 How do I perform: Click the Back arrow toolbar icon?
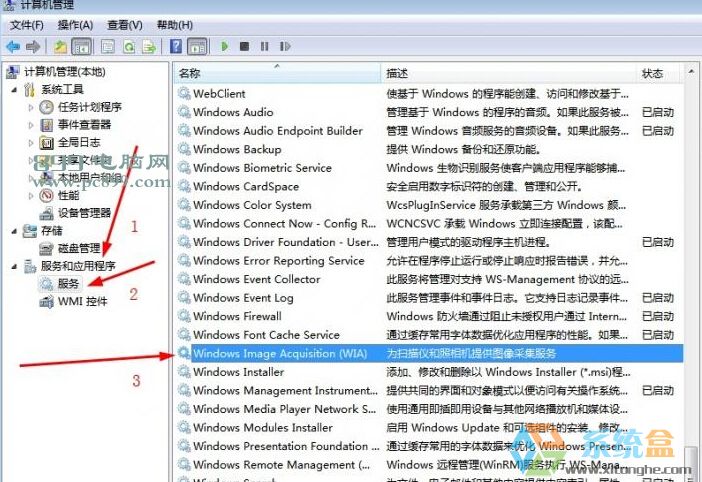(x=13, y=47)
